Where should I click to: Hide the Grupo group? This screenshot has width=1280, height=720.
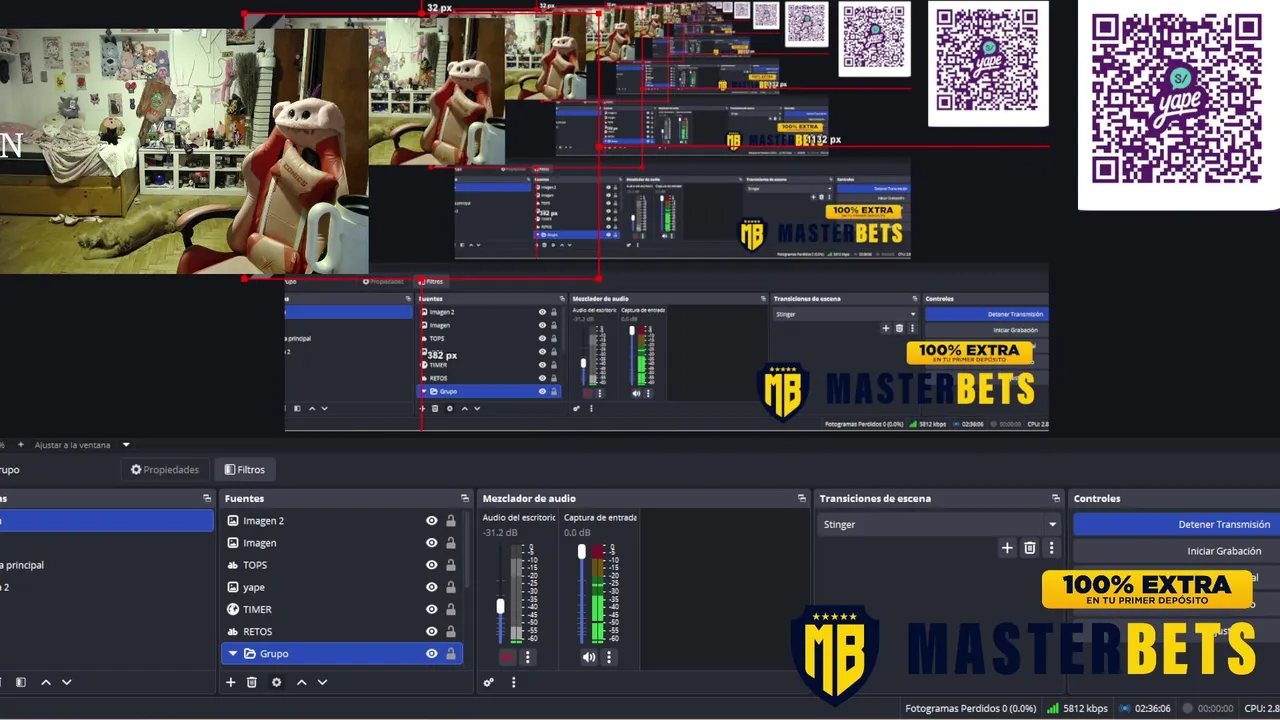(432, 653)
